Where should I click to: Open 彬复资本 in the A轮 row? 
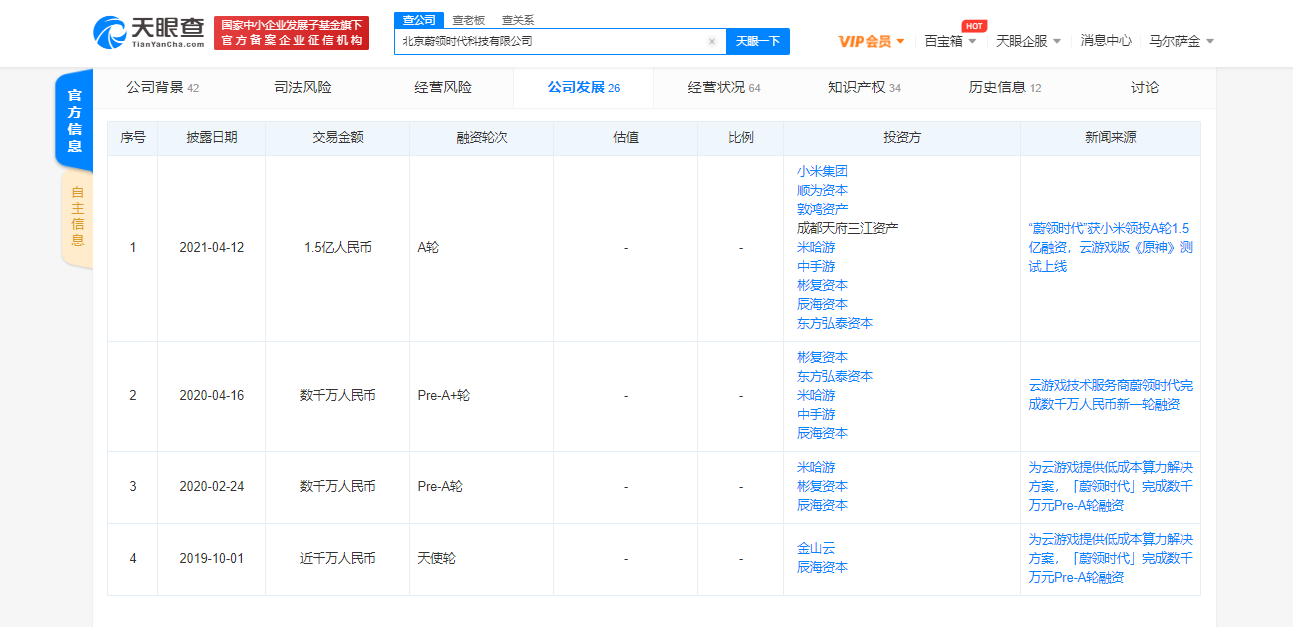coord(822,285)
